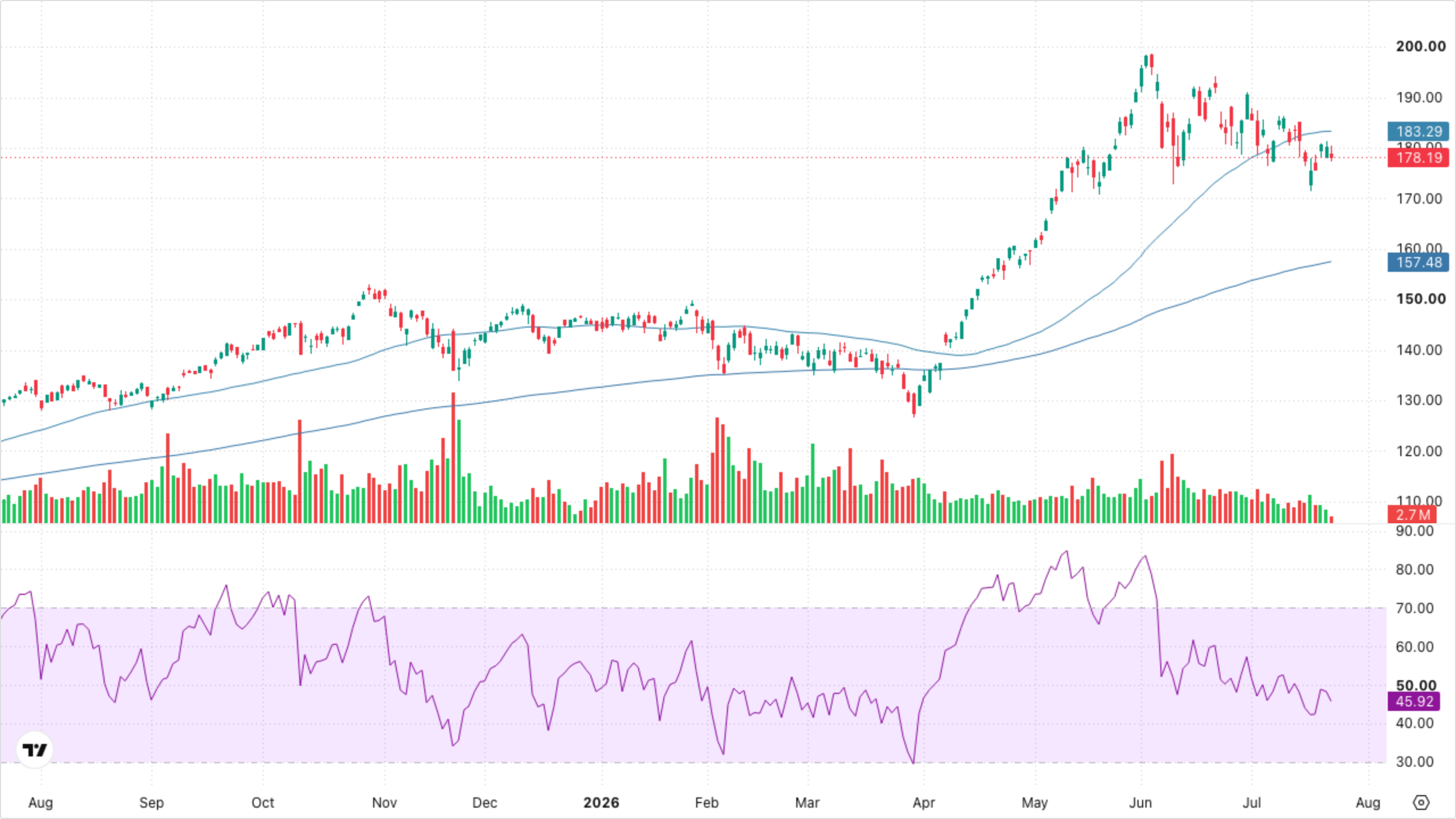
Task: Click the TradingView logo icon
Action: [x=35, y=750]
